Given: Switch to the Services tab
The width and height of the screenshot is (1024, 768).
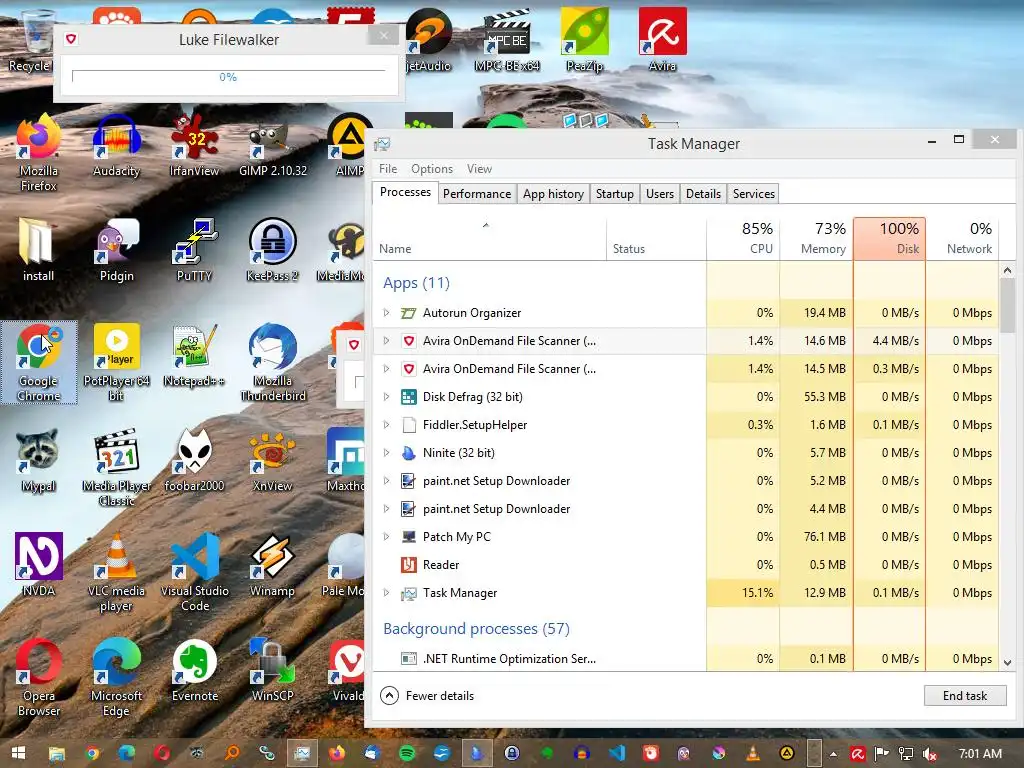Looking at the screenshot, I should pos(754,194).
